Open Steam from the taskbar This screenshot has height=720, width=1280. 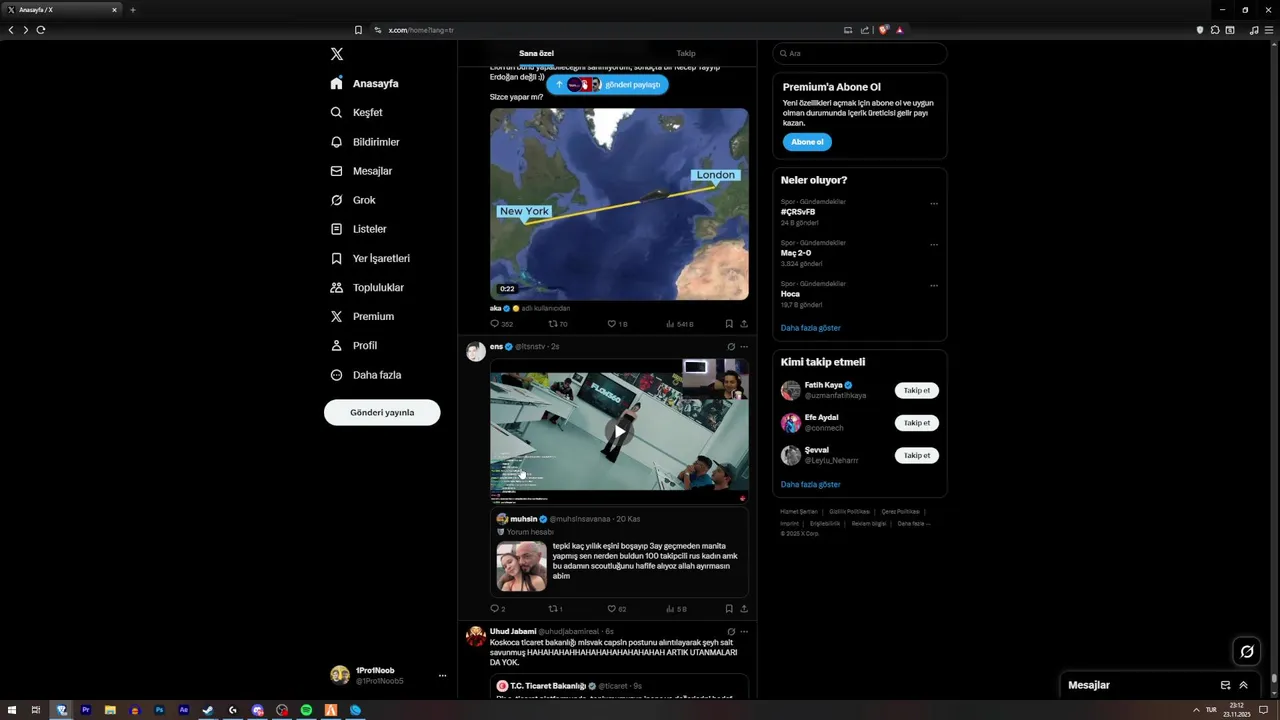click(208, 710)
